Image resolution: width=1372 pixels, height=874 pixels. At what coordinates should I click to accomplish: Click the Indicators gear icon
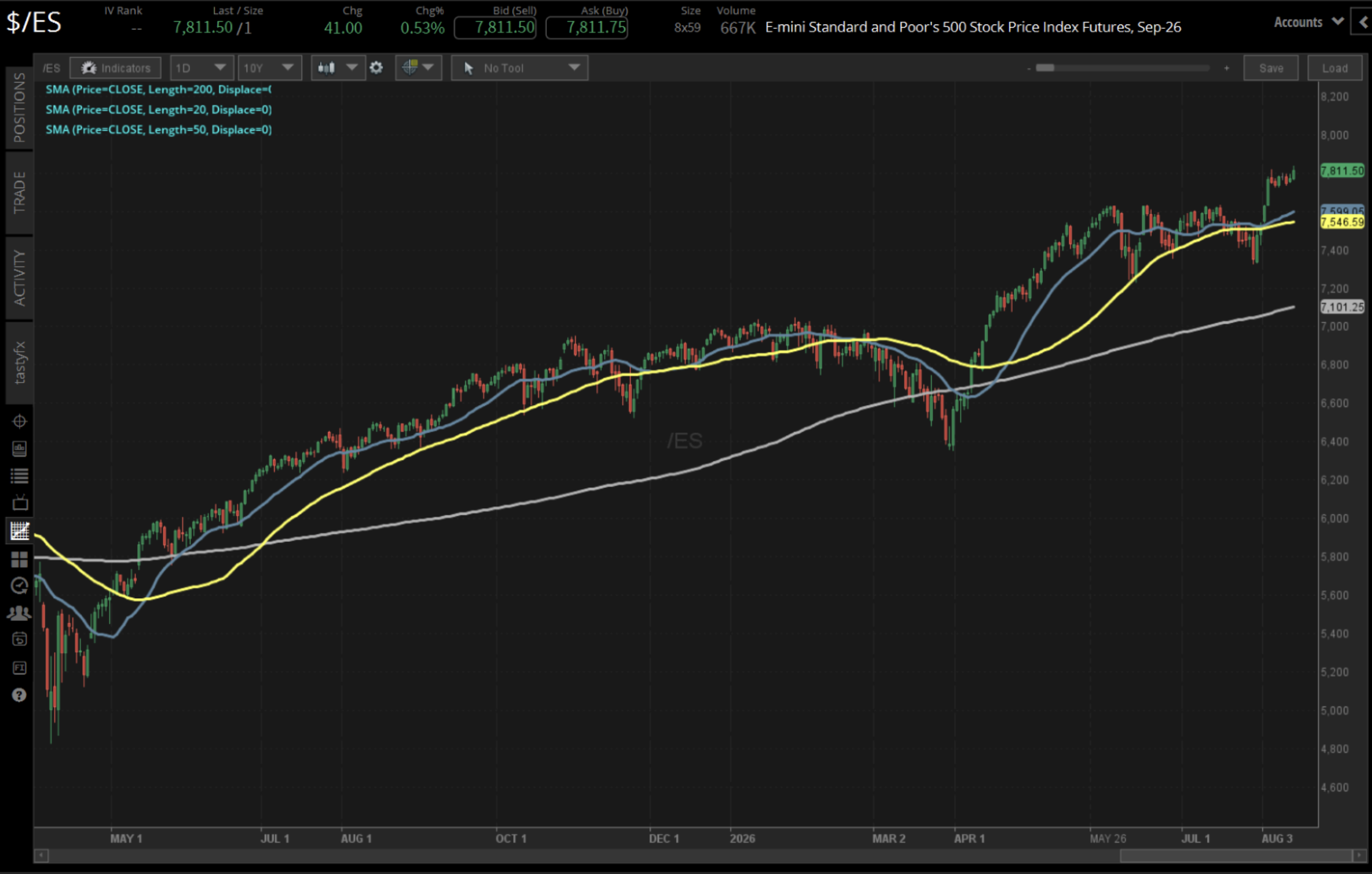click(89, 68)
